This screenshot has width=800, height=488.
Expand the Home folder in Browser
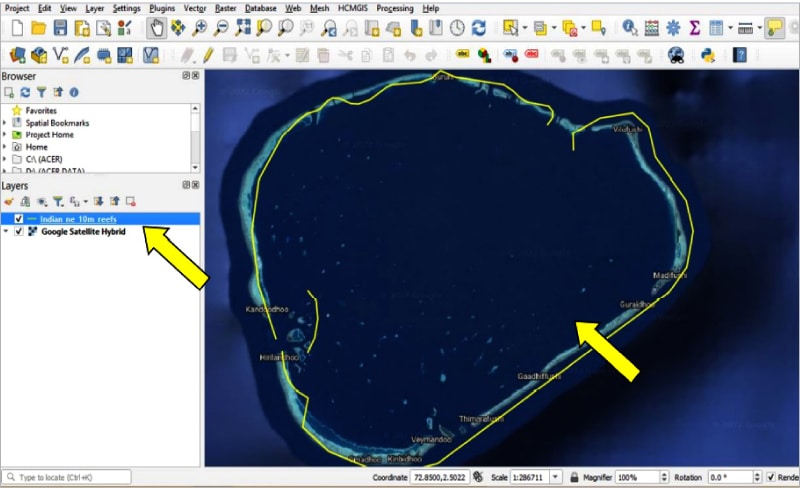(5, 147)
